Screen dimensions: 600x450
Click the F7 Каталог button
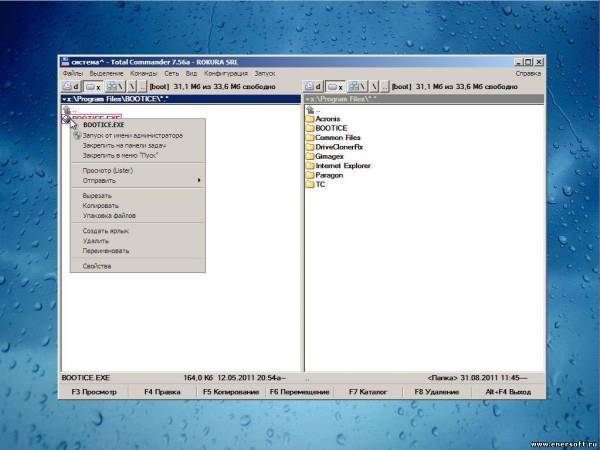[x=368, y=392]
